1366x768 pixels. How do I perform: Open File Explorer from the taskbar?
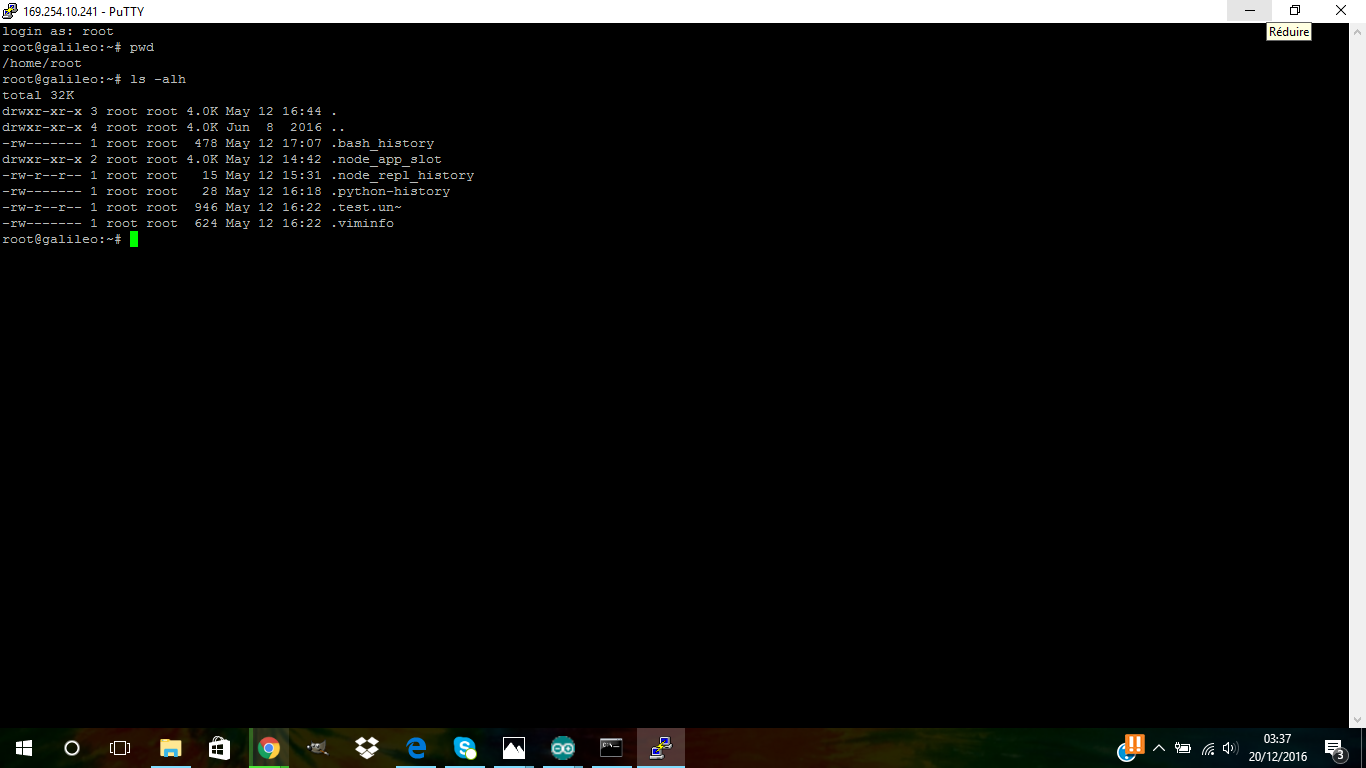tap(171, 748)
